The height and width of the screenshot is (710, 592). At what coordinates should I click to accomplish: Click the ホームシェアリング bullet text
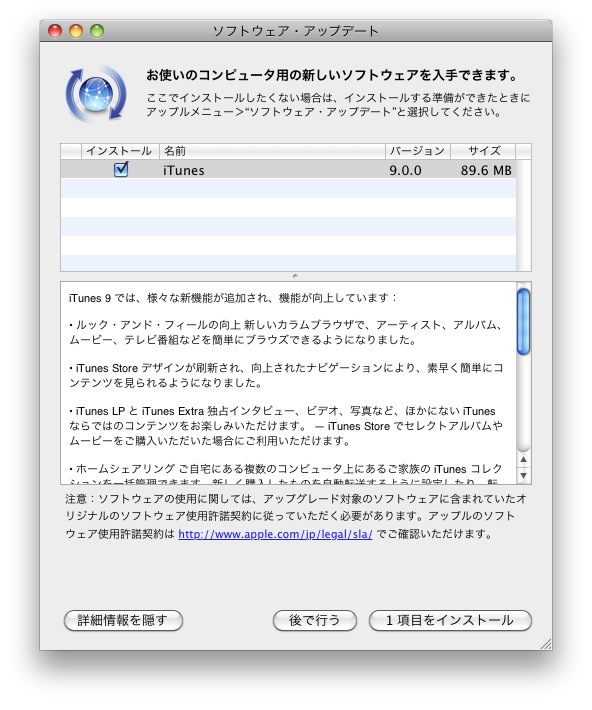pyautogui.click(x=286, y=472)
